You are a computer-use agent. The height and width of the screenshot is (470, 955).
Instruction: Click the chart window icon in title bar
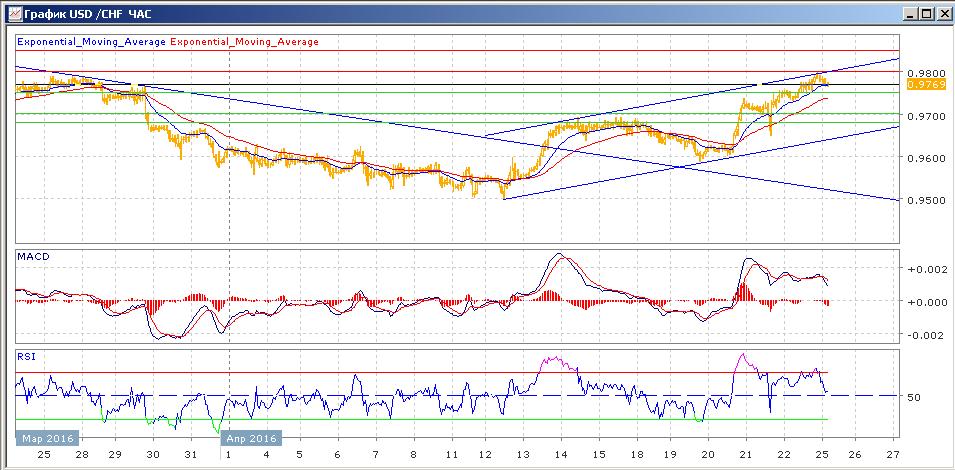(11, 14)
